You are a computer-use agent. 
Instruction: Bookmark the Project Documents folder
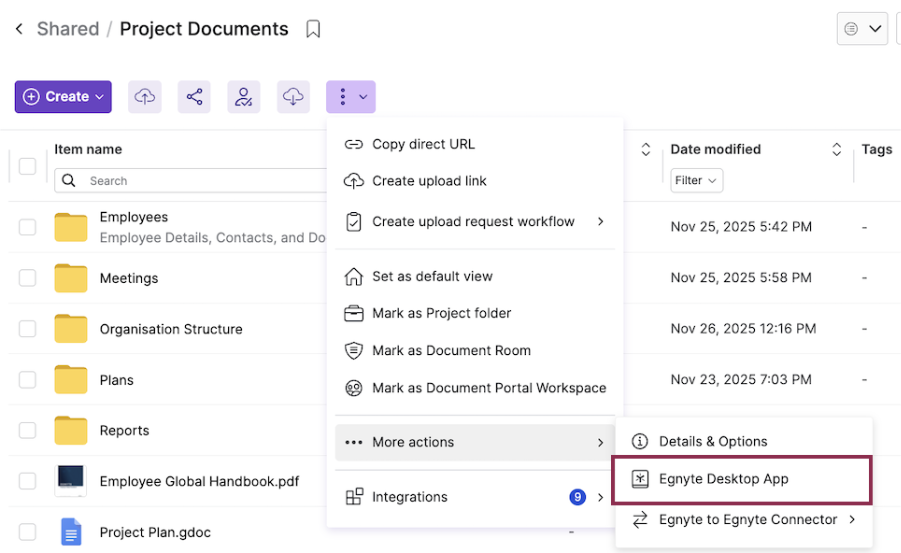[x=313, y=29]
